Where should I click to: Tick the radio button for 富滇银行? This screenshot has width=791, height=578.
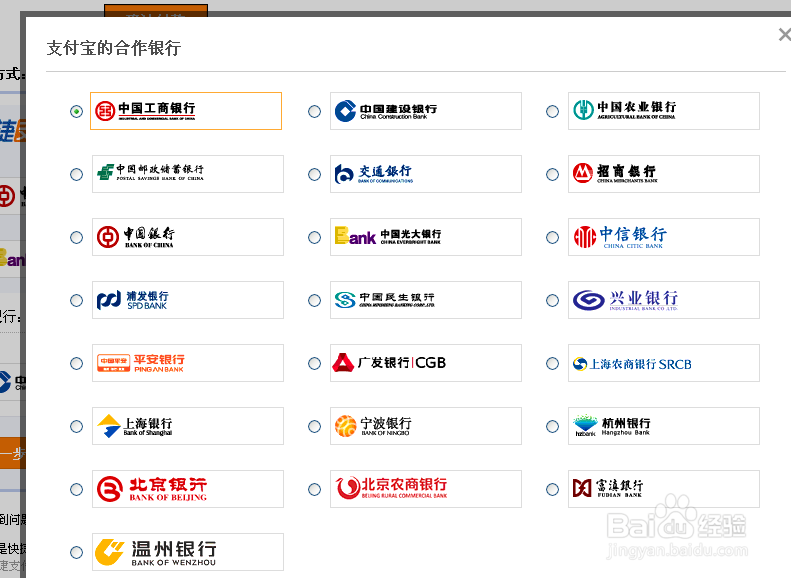pos(552,490)
